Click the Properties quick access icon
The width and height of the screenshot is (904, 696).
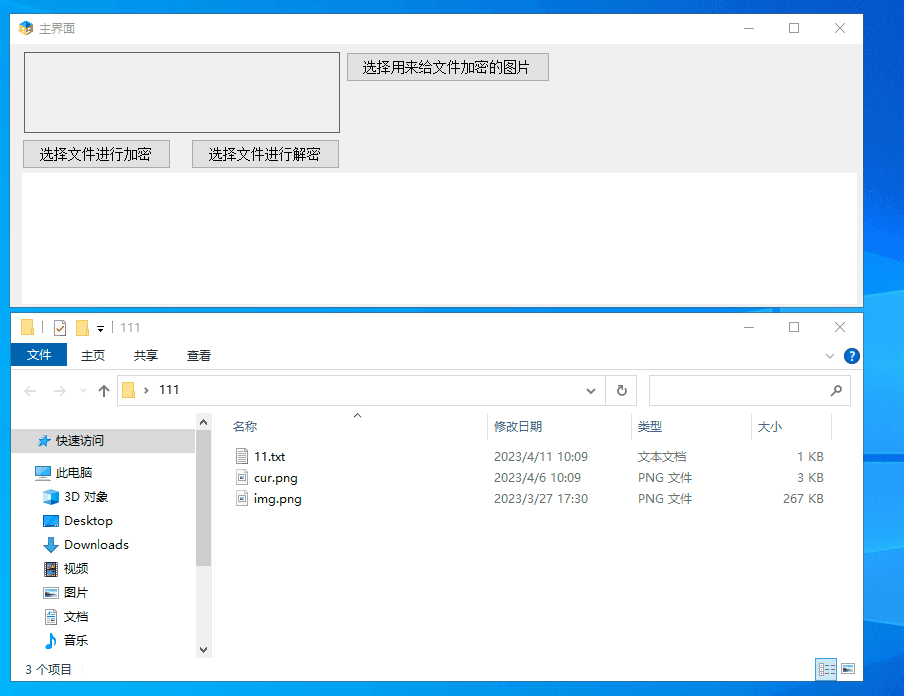[60, 328]
